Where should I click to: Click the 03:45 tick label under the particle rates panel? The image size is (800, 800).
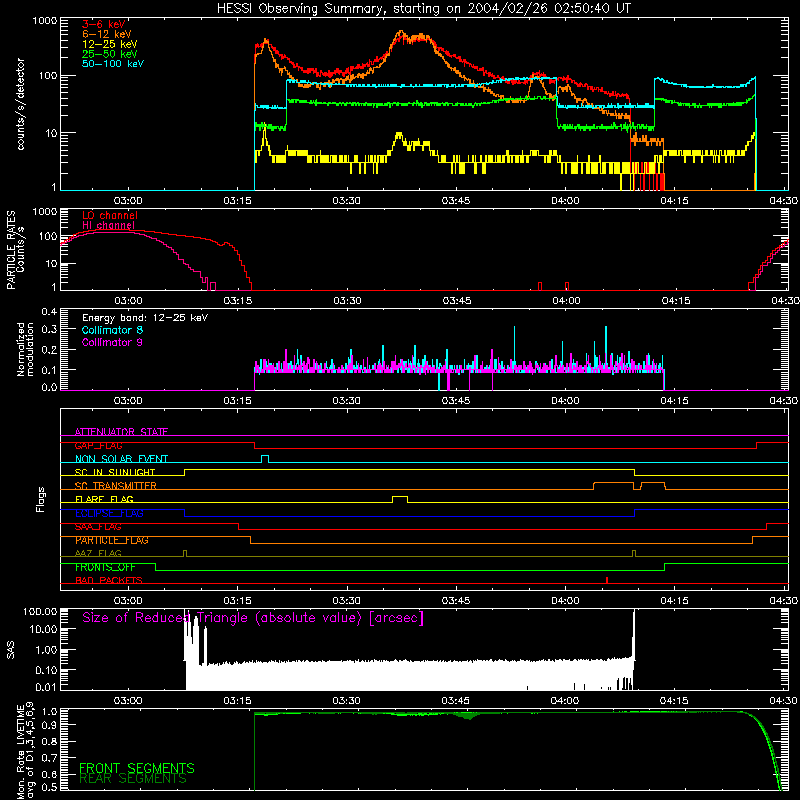click(x=456, y=301)
